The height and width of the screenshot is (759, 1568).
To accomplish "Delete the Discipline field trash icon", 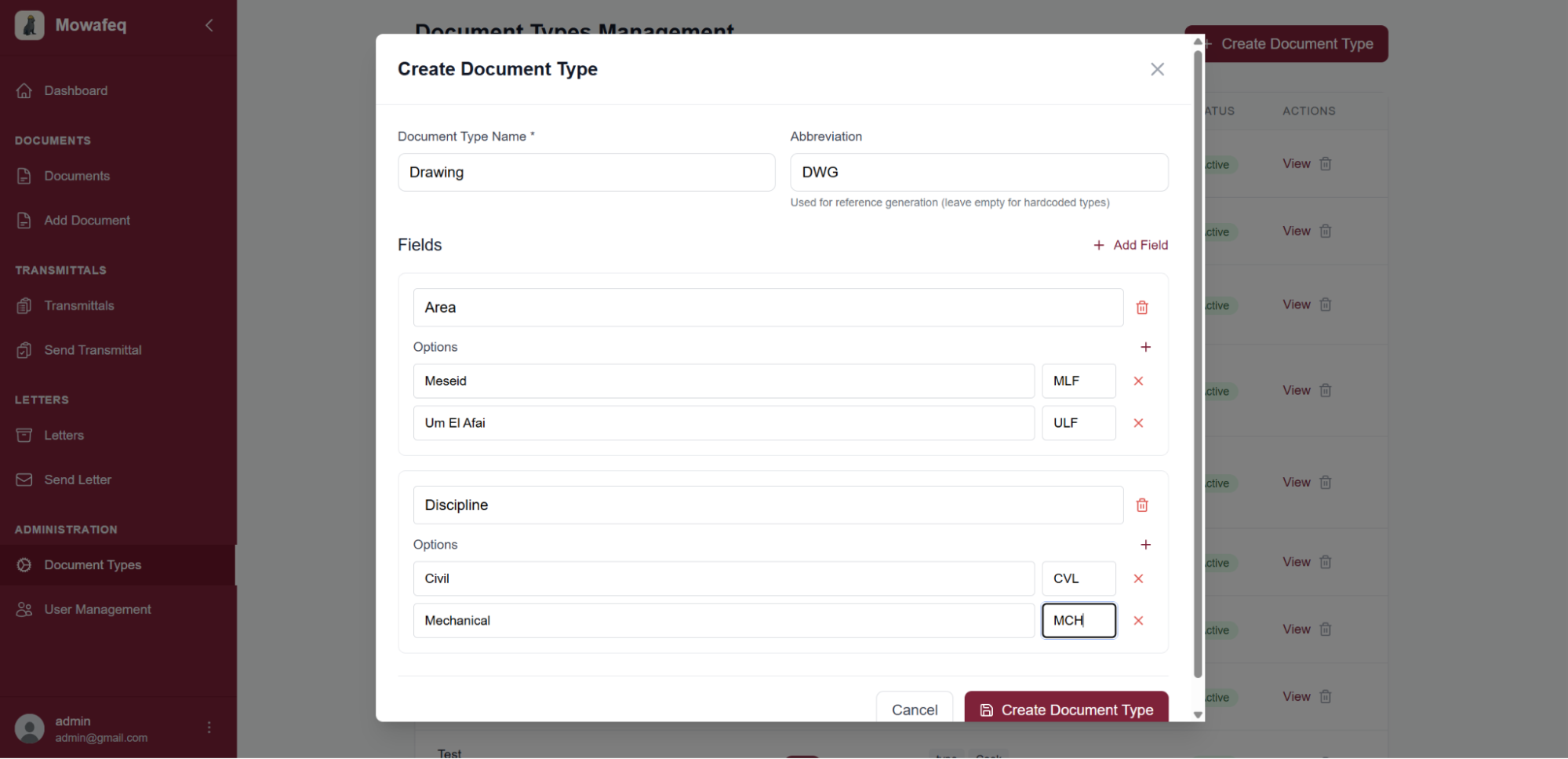I will (1141, 505).
